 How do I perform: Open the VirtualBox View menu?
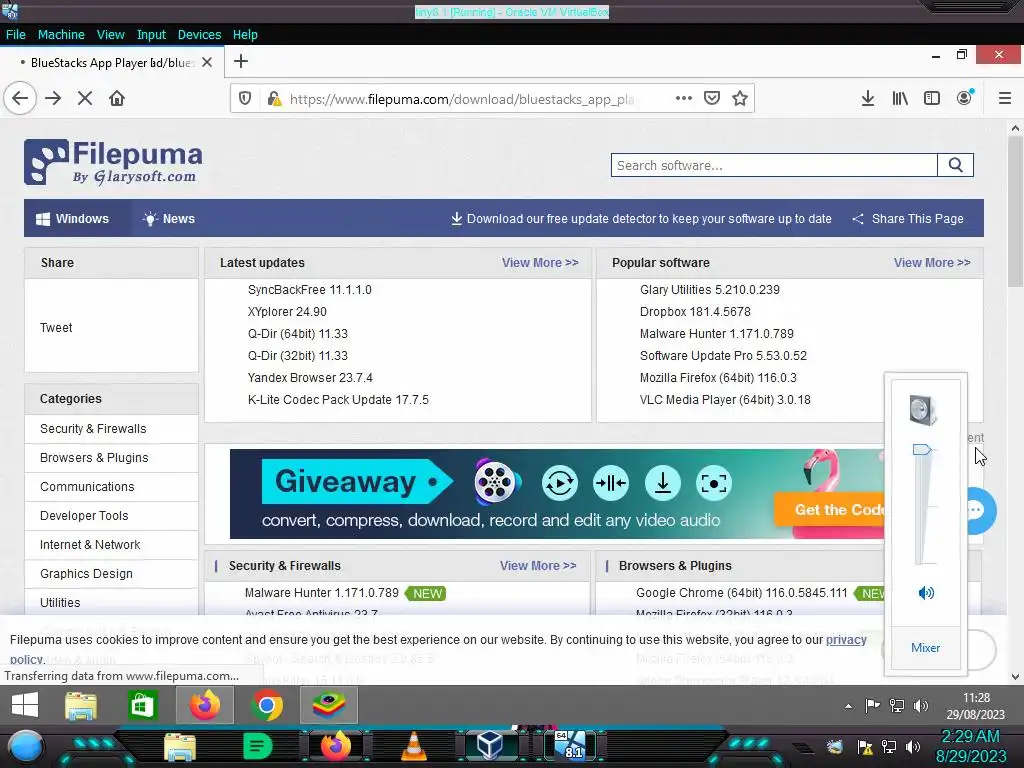tap(110, 35)
